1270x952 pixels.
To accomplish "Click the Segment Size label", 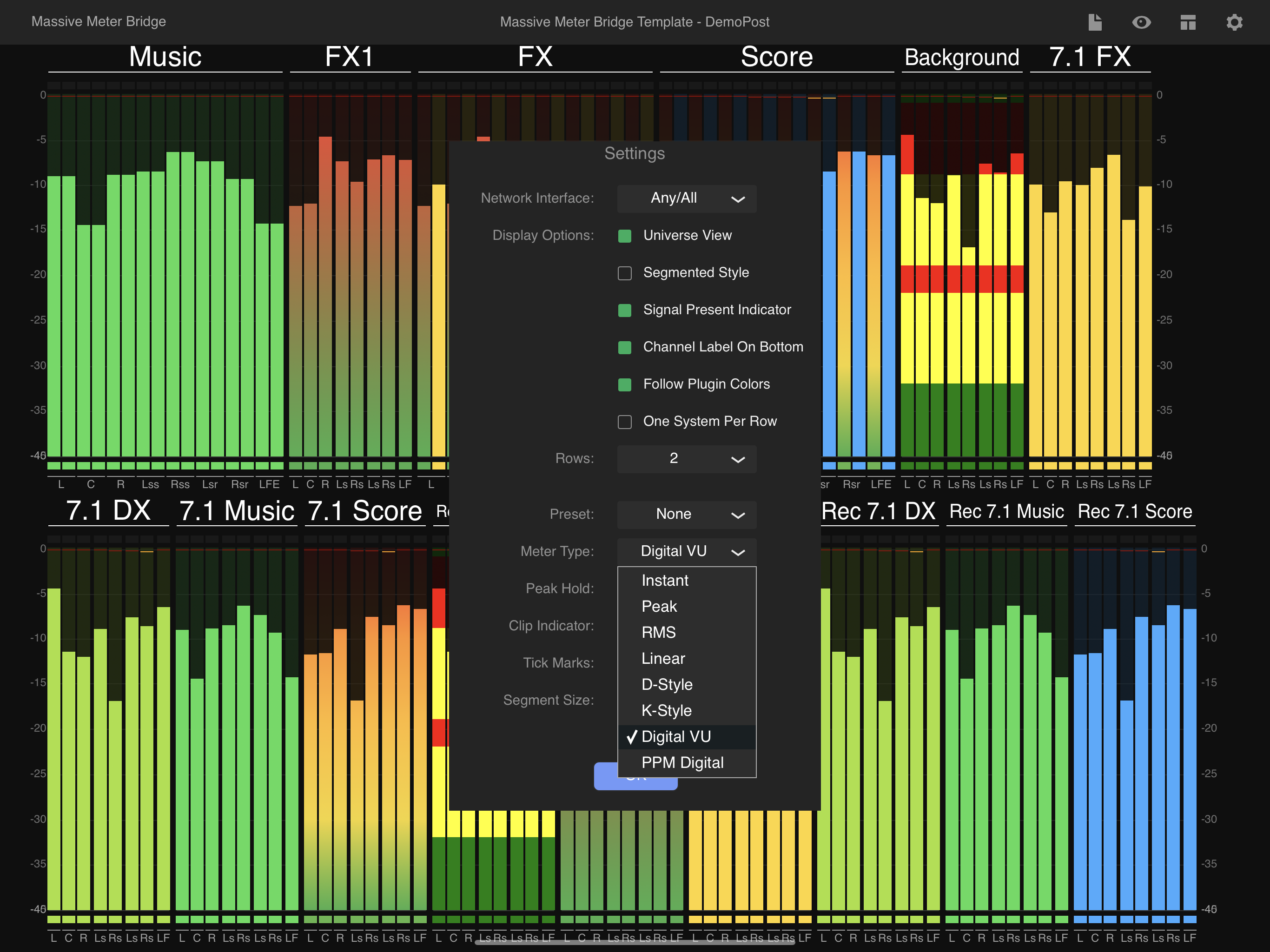I will tap(549, 700).
